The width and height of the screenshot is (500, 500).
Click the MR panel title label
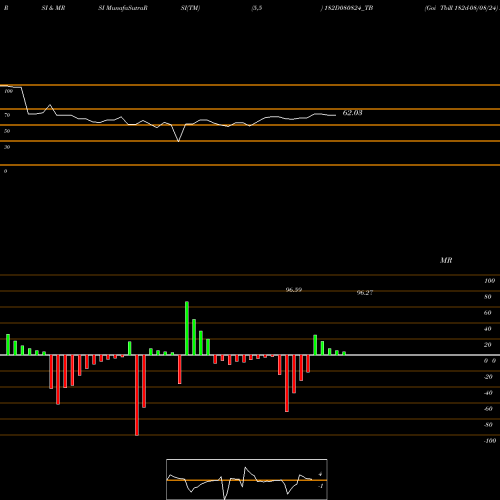coord(446,260)
